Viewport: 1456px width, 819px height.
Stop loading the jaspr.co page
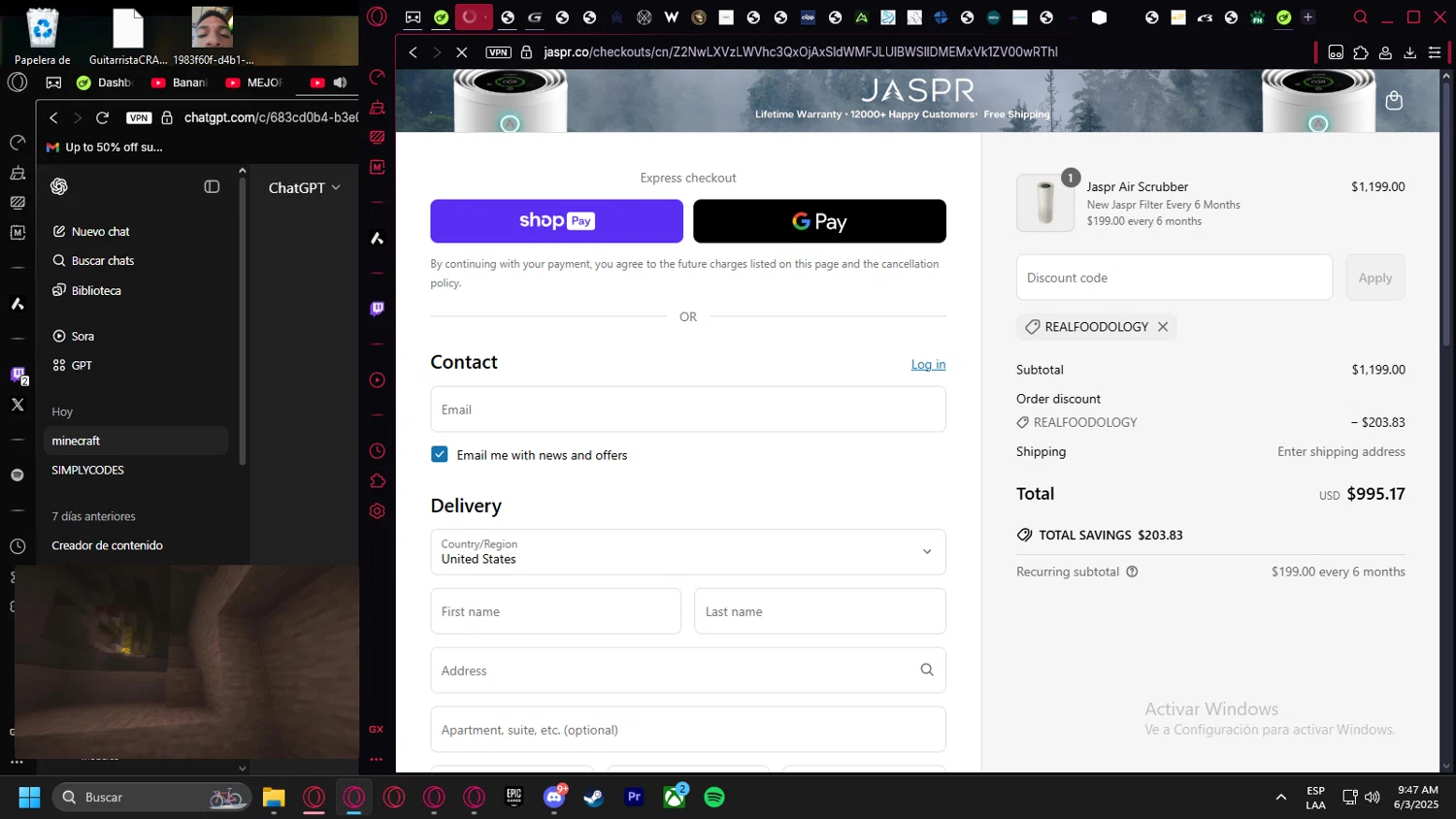462,52
